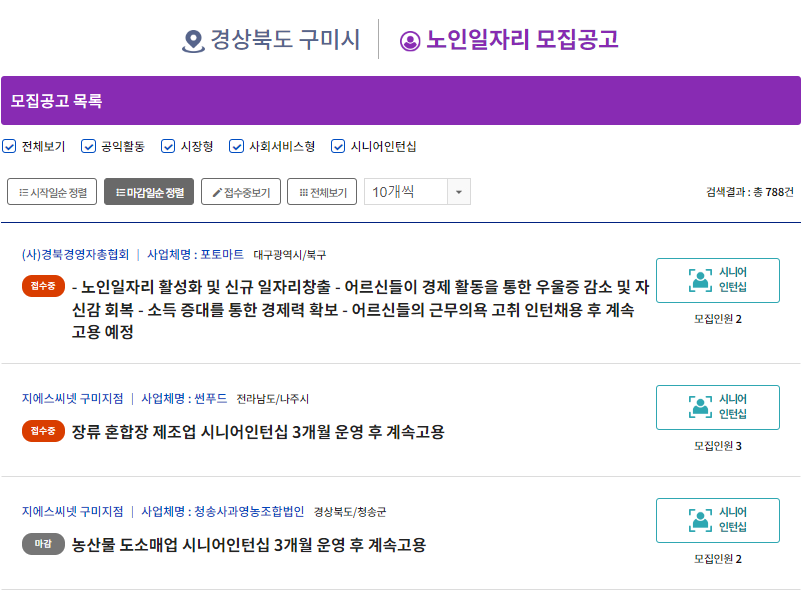Click the 대구광역시/북구 location text

tap(290, 255)
